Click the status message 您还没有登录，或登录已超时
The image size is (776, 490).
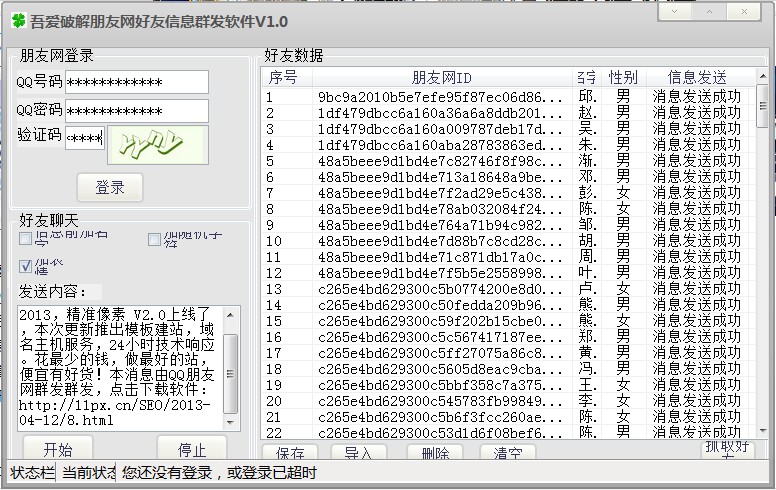tap(219, 473)
